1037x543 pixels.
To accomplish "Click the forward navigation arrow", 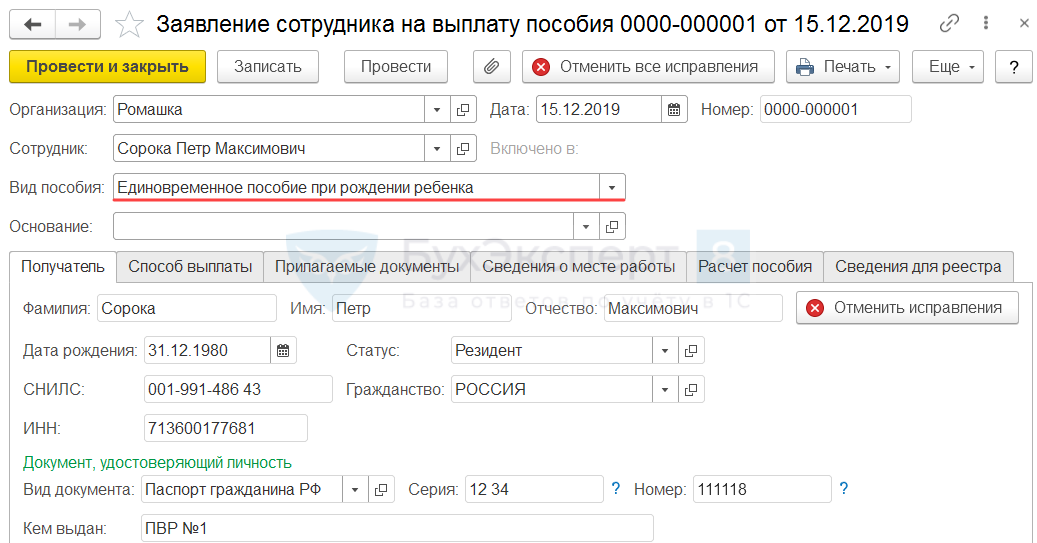I will pyautogui.click(x=77, y=24).
